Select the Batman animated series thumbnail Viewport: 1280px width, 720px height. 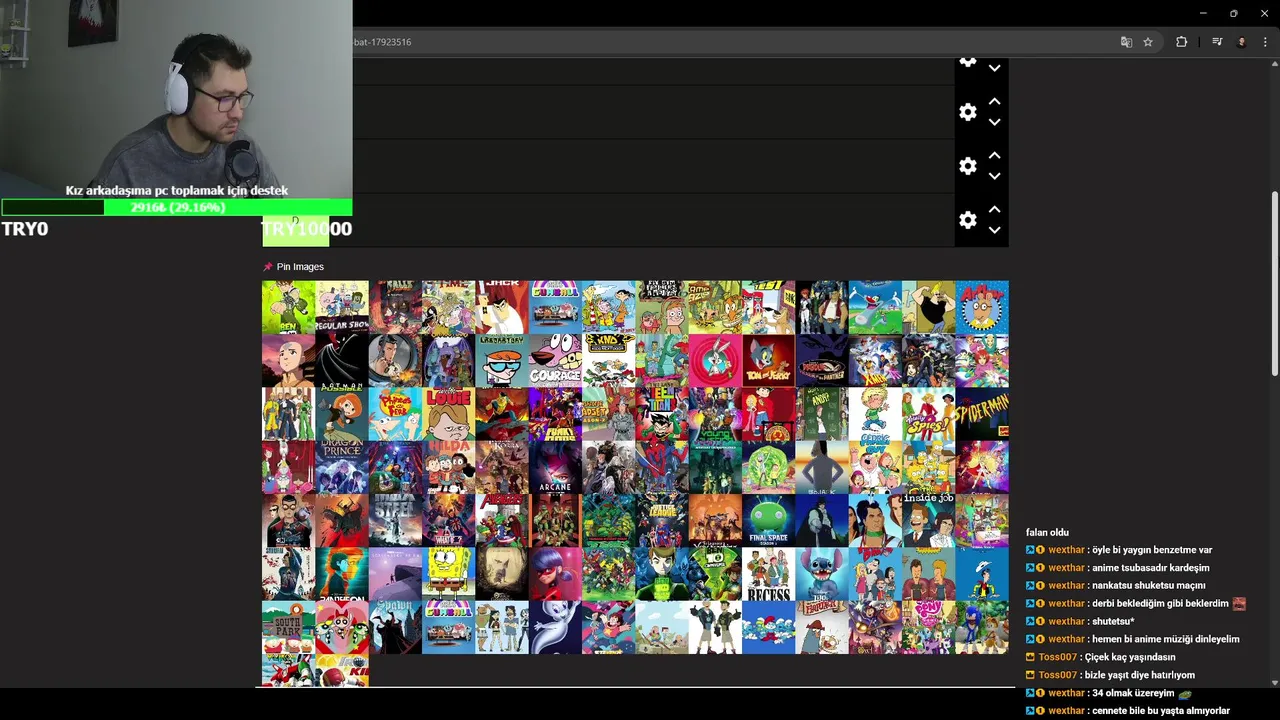click(342, 361)
